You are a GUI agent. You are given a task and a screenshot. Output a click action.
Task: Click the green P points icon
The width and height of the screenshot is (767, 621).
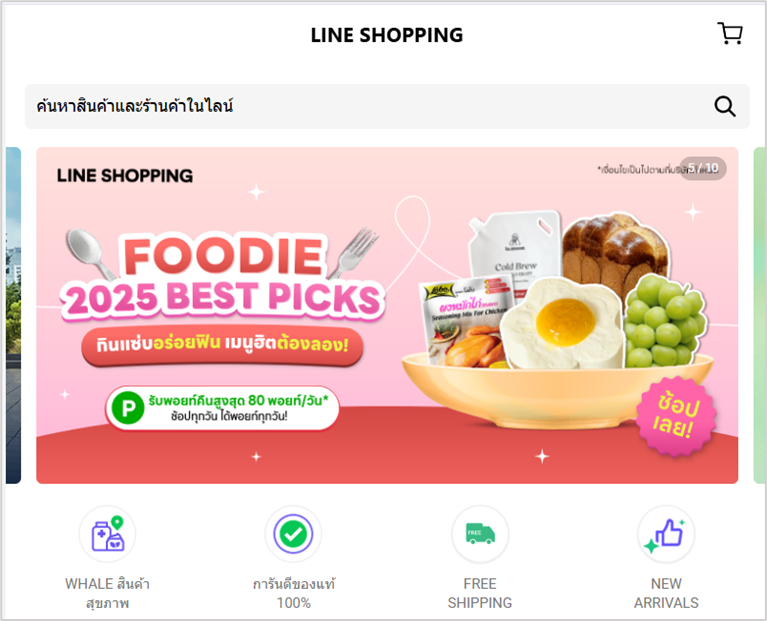pyautogui.click(x=128, y=408)
